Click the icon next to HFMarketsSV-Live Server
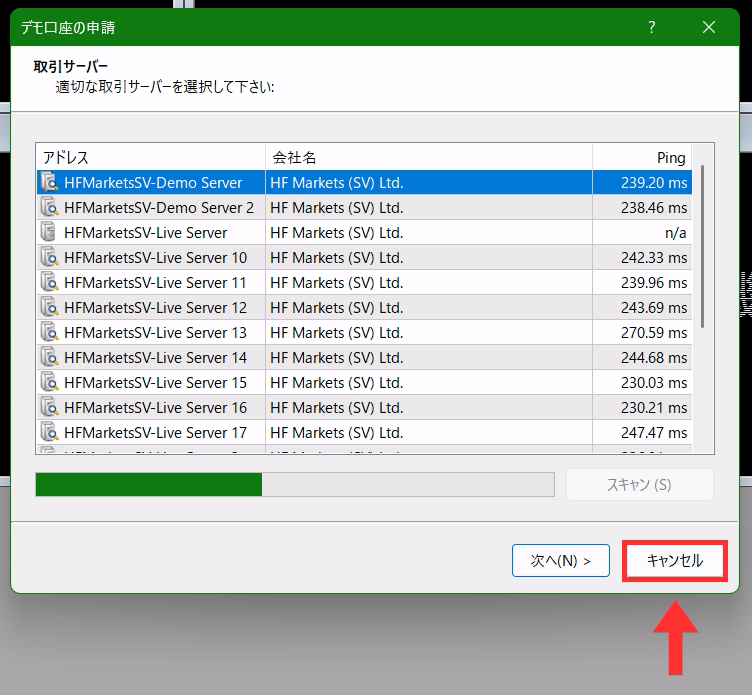This screenshot has width=752, height=695. [x=48, y=232]
